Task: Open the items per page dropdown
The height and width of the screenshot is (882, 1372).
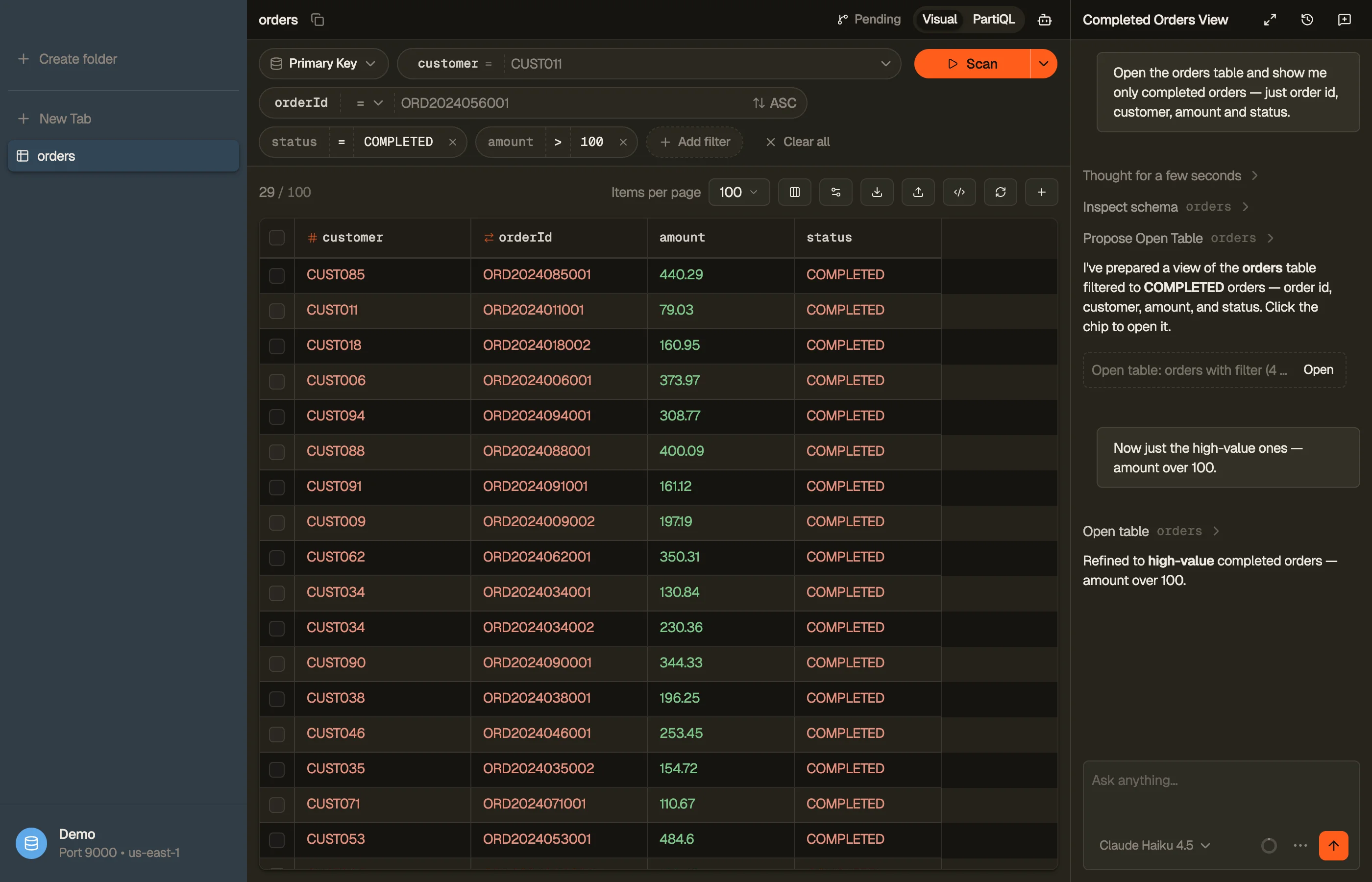Action: [x=739, y=193]
